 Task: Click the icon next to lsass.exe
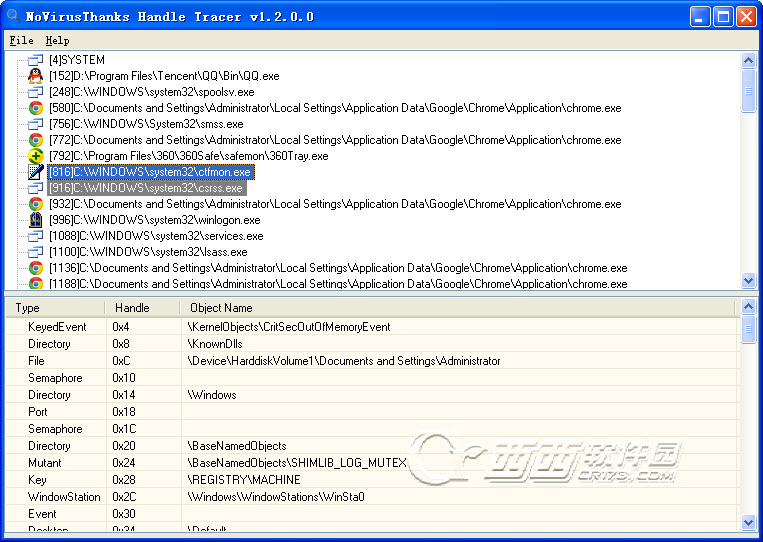click(x=35, y=252)
